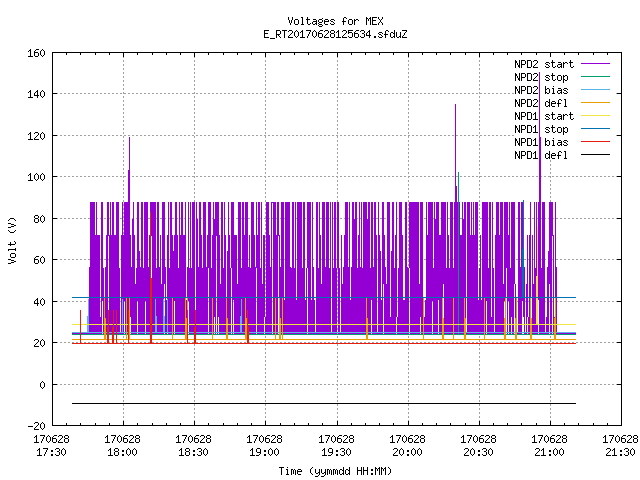Click the NPD2 start legend label

(544, 64)
